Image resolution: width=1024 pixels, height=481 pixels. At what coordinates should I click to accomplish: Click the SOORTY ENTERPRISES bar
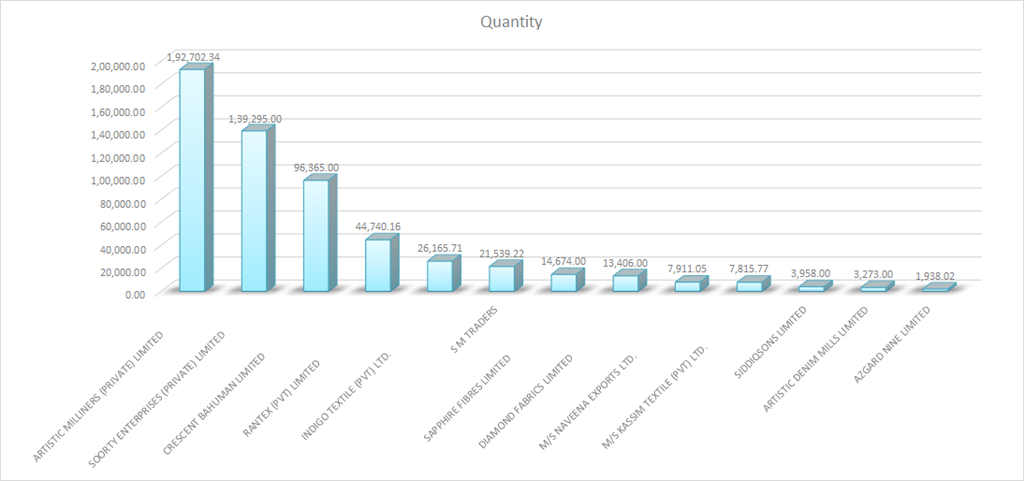258,208
